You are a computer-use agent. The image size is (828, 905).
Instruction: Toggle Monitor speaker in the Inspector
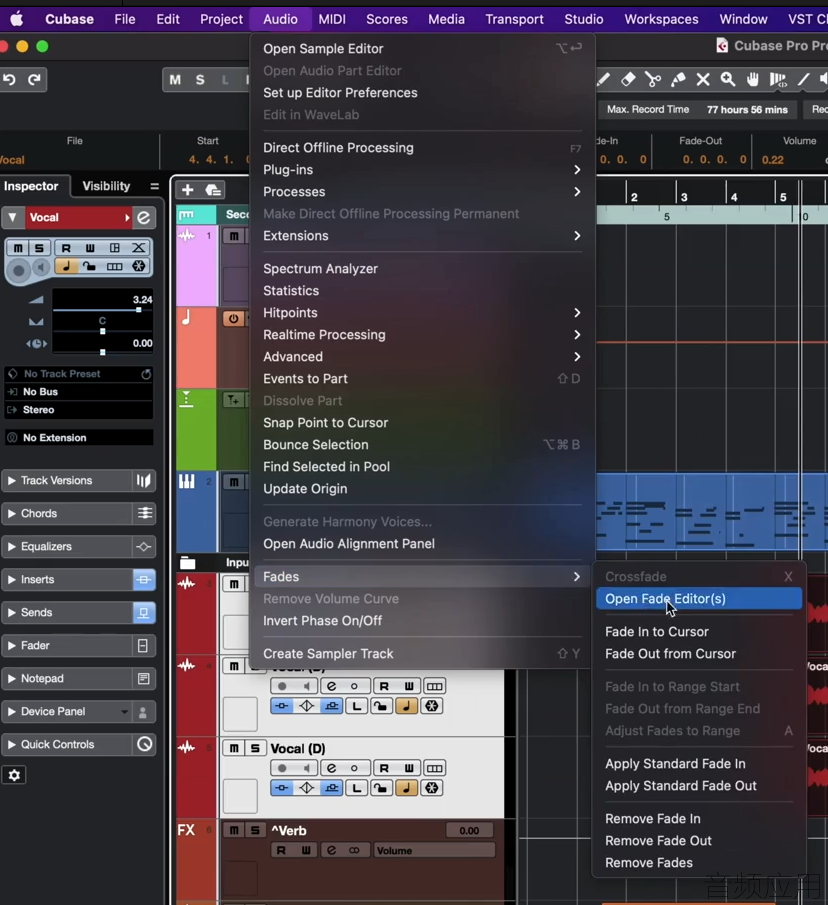[40, 268]
